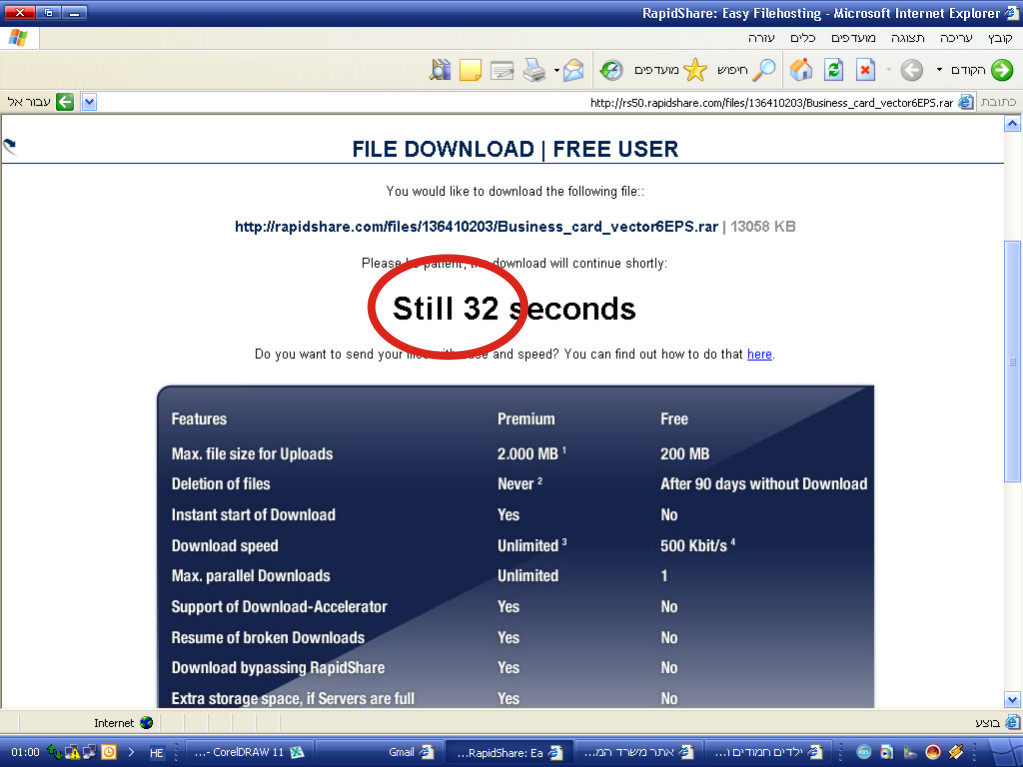Image resolution: width=1023 pixels, height=767 pixels.
Task: Switch to CorelDRAW 11 taskbar button
Action: [248, 752]
